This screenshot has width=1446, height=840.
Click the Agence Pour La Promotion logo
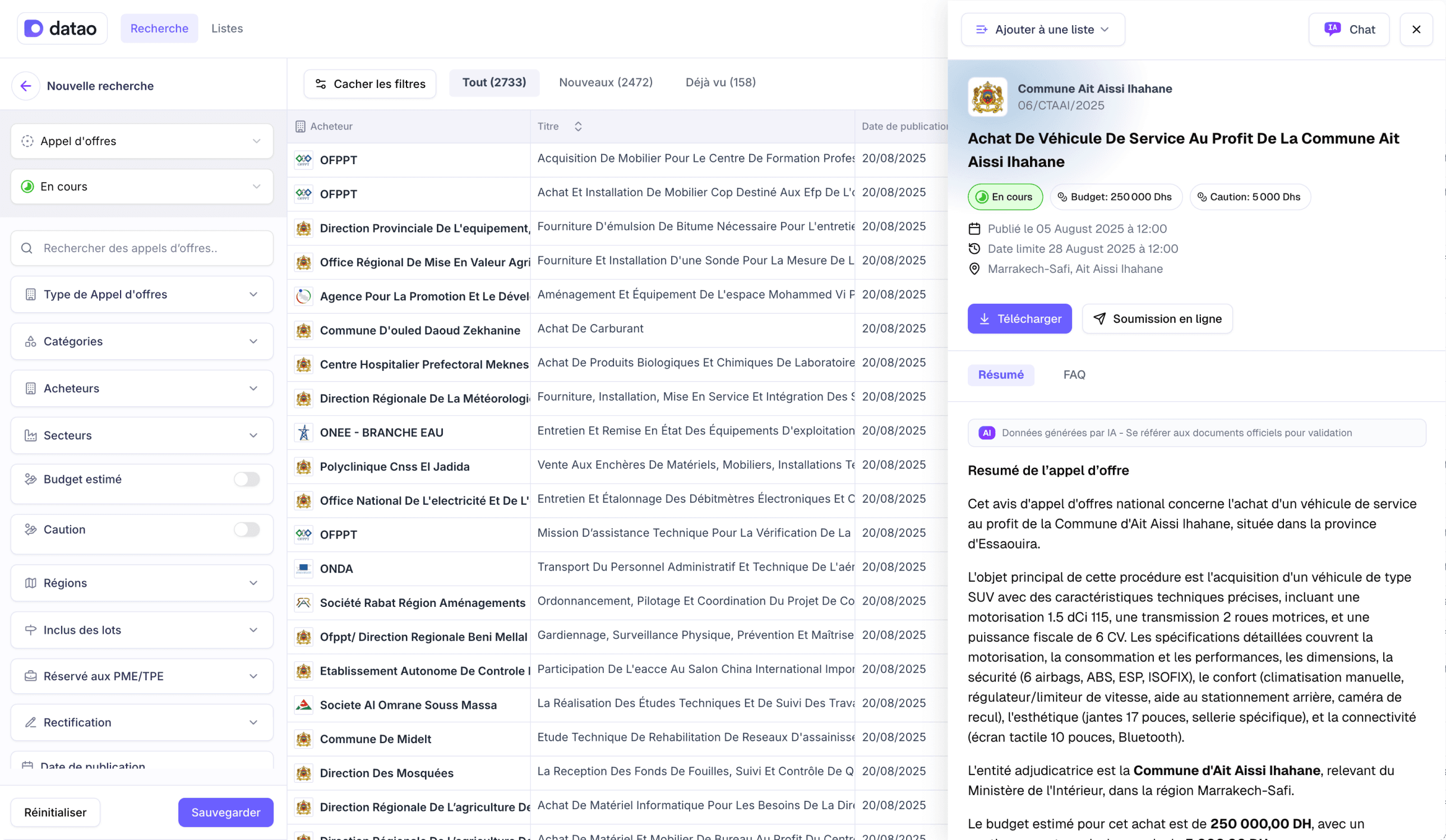[x=303, y=296]
